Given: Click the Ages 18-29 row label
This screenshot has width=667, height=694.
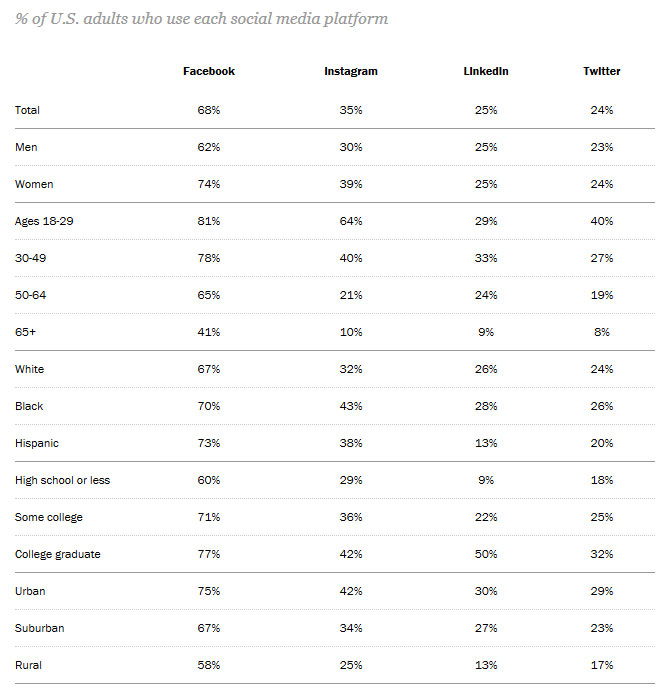Looking at the screenshot, I should 44,221.
